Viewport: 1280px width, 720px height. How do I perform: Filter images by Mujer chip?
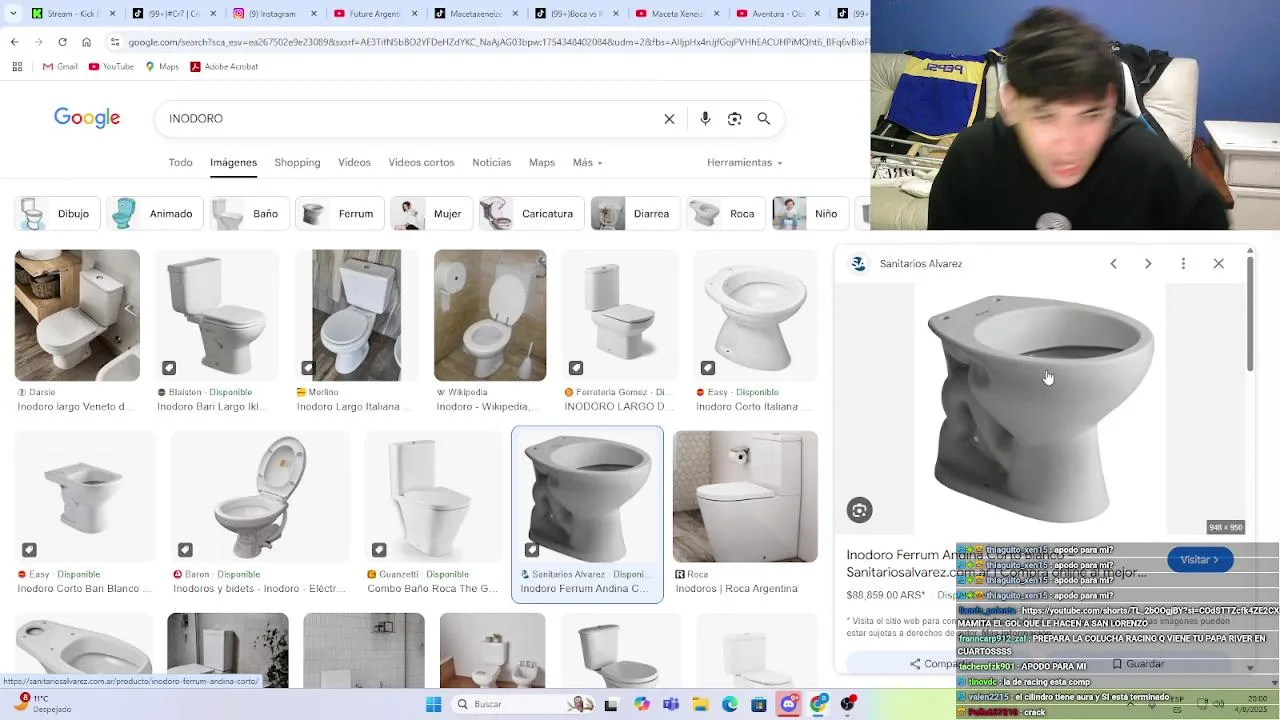tap(431, 214)
